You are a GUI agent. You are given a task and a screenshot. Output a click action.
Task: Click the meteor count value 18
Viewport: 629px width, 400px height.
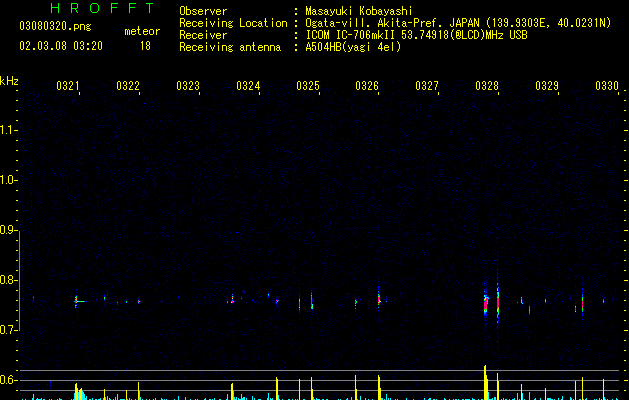(145, 46)
